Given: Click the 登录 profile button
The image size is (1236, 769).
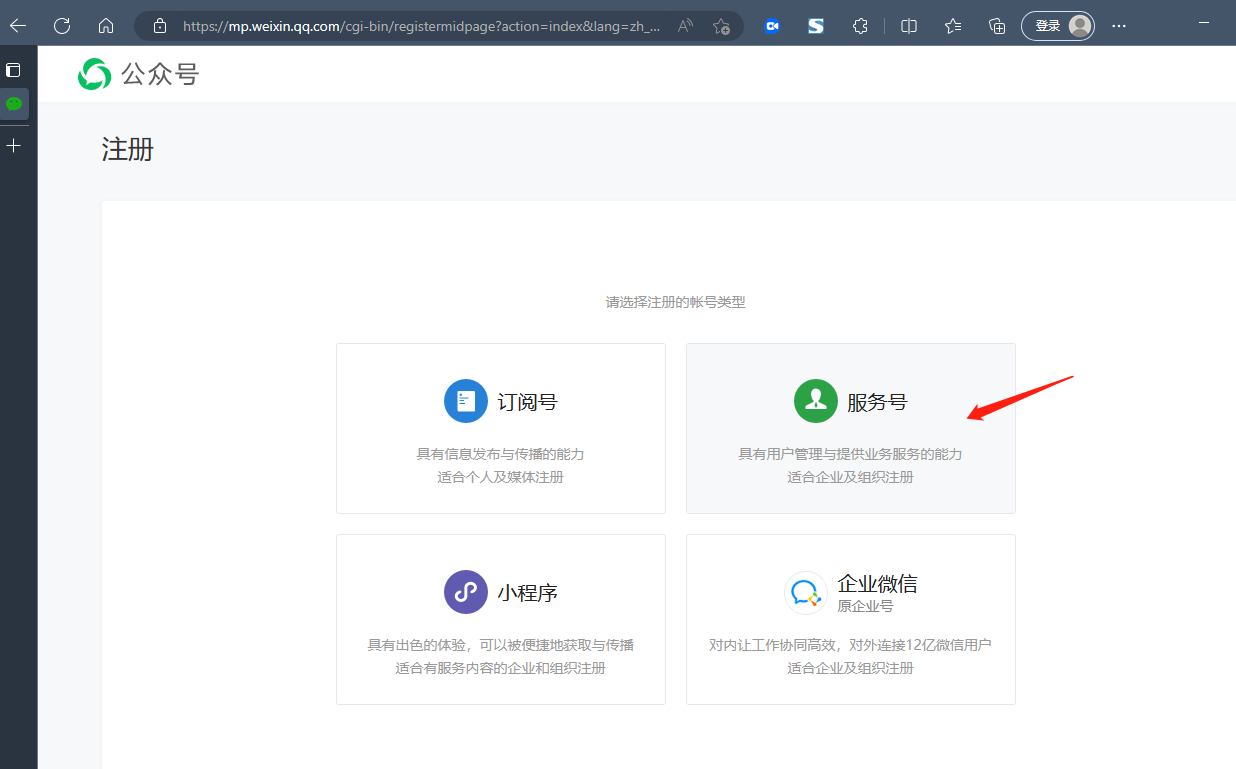Looking at the screenshot, I should coord(1058,26).
